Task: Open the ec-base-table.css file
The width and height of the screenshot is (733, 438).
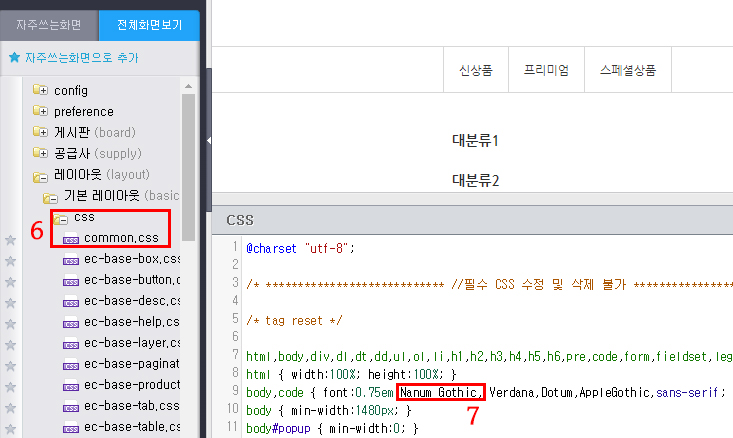Action: (132, 427)
